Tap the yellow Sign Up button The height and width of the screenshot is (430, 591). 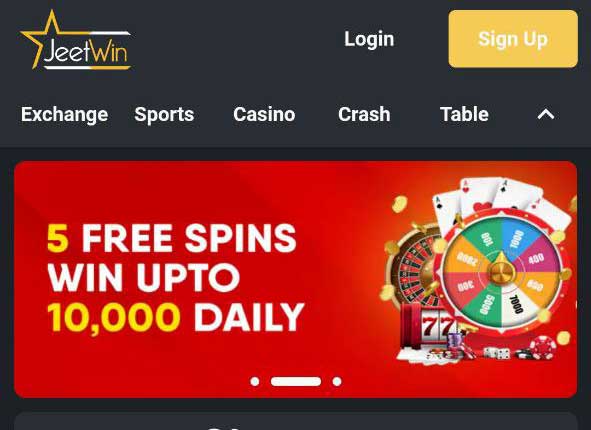point(513,39)
